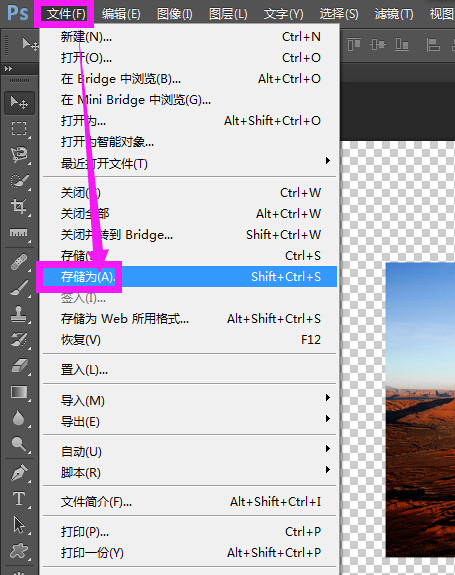Click the align top edges icon
Image resolution: width=455 pixels, height=575 pixels.
tap(354, 45)
